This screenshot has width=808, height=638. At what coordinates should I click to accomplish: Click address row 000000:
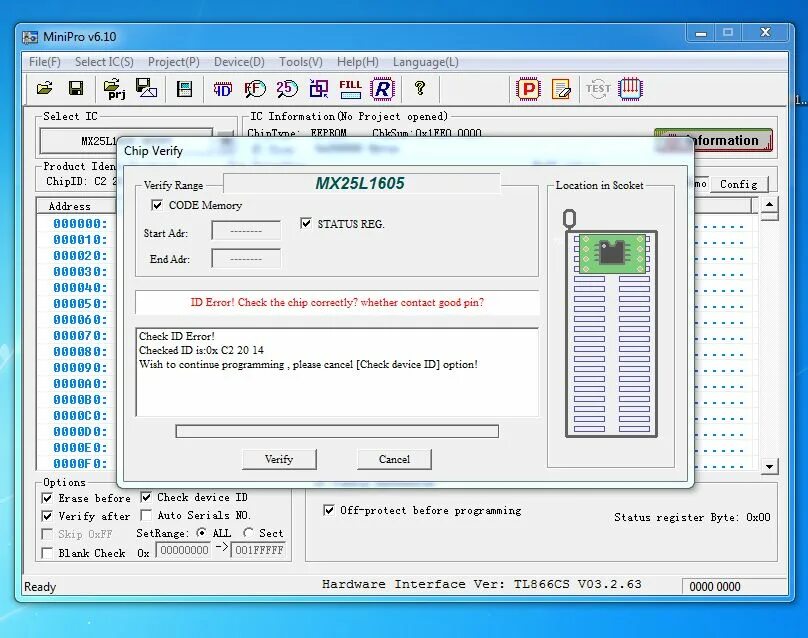(80, 224)
